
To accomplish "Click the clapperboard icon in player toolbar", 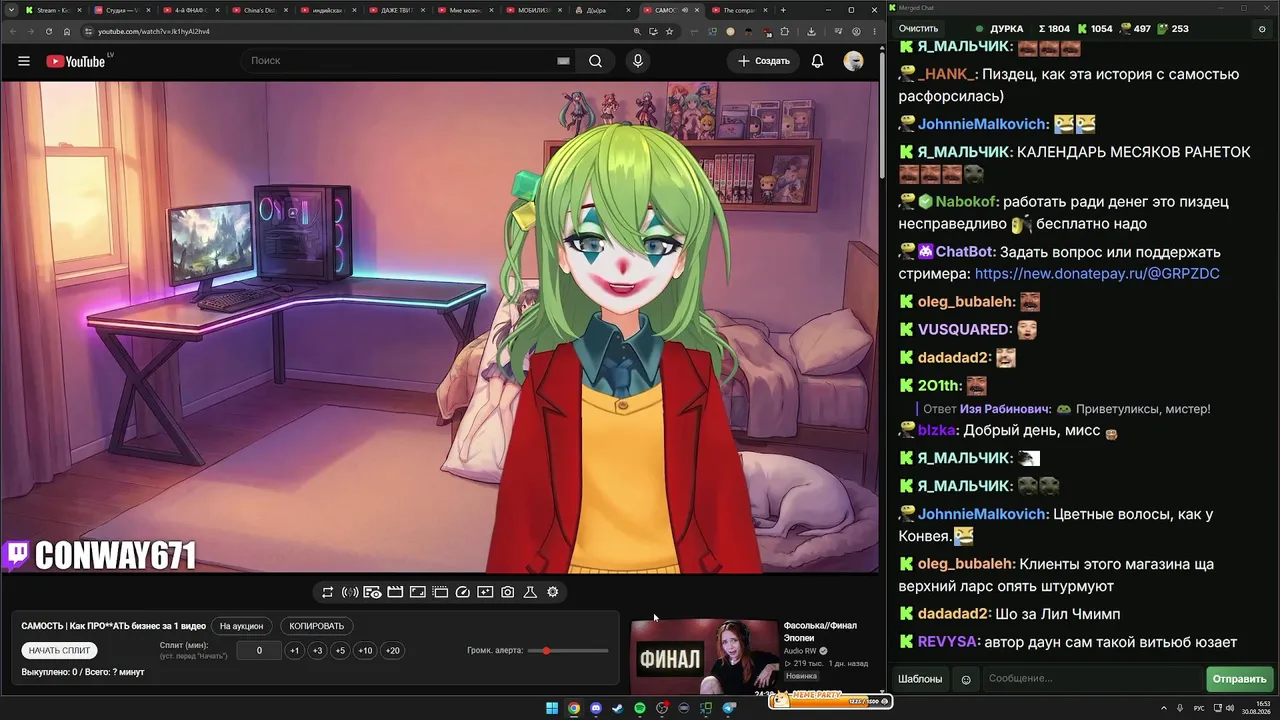I will [395, 592].
